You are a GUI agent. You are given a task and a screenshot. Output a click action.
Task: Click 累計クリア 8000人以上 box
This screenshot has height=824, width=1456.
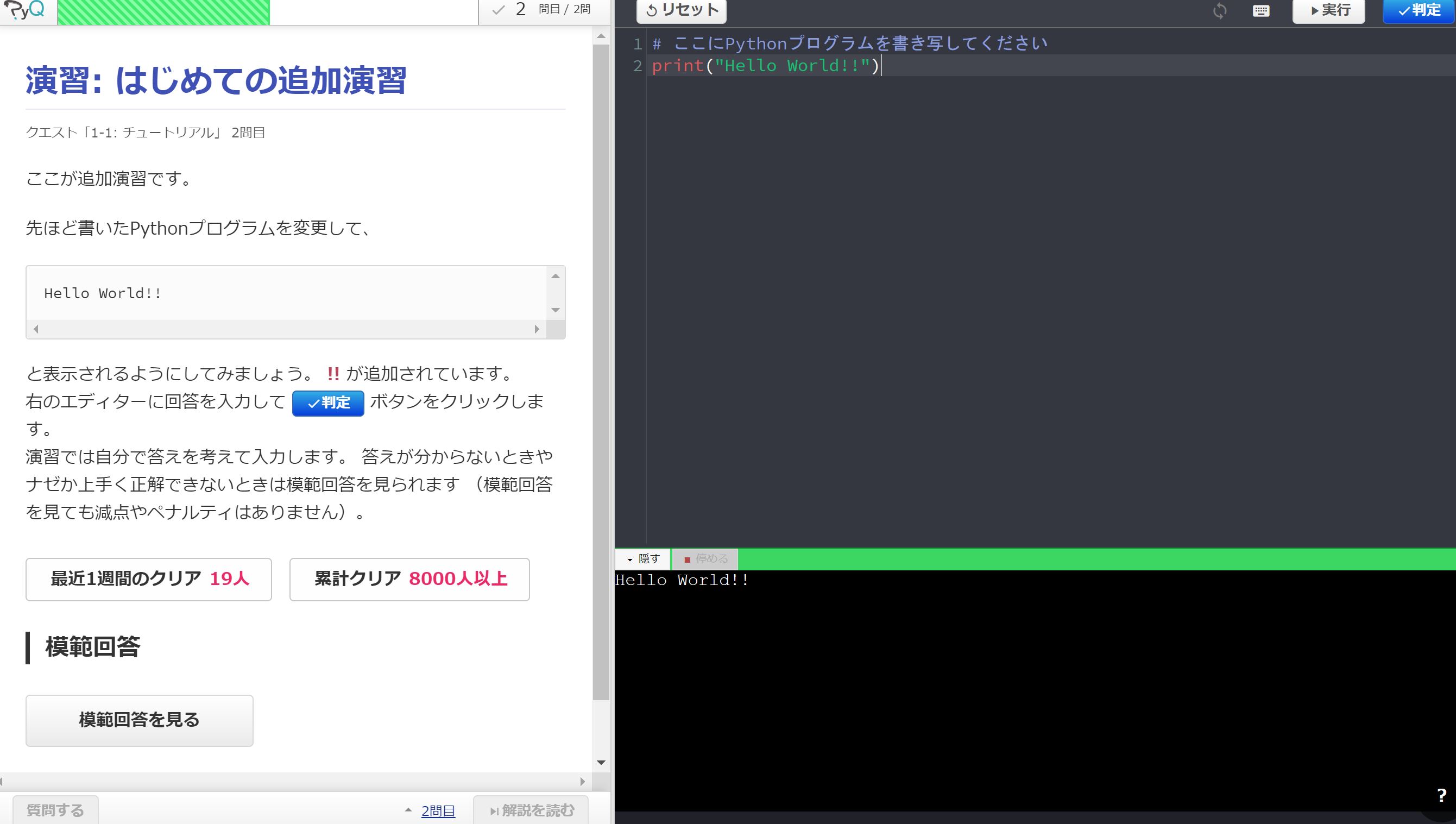pos(409,579)
